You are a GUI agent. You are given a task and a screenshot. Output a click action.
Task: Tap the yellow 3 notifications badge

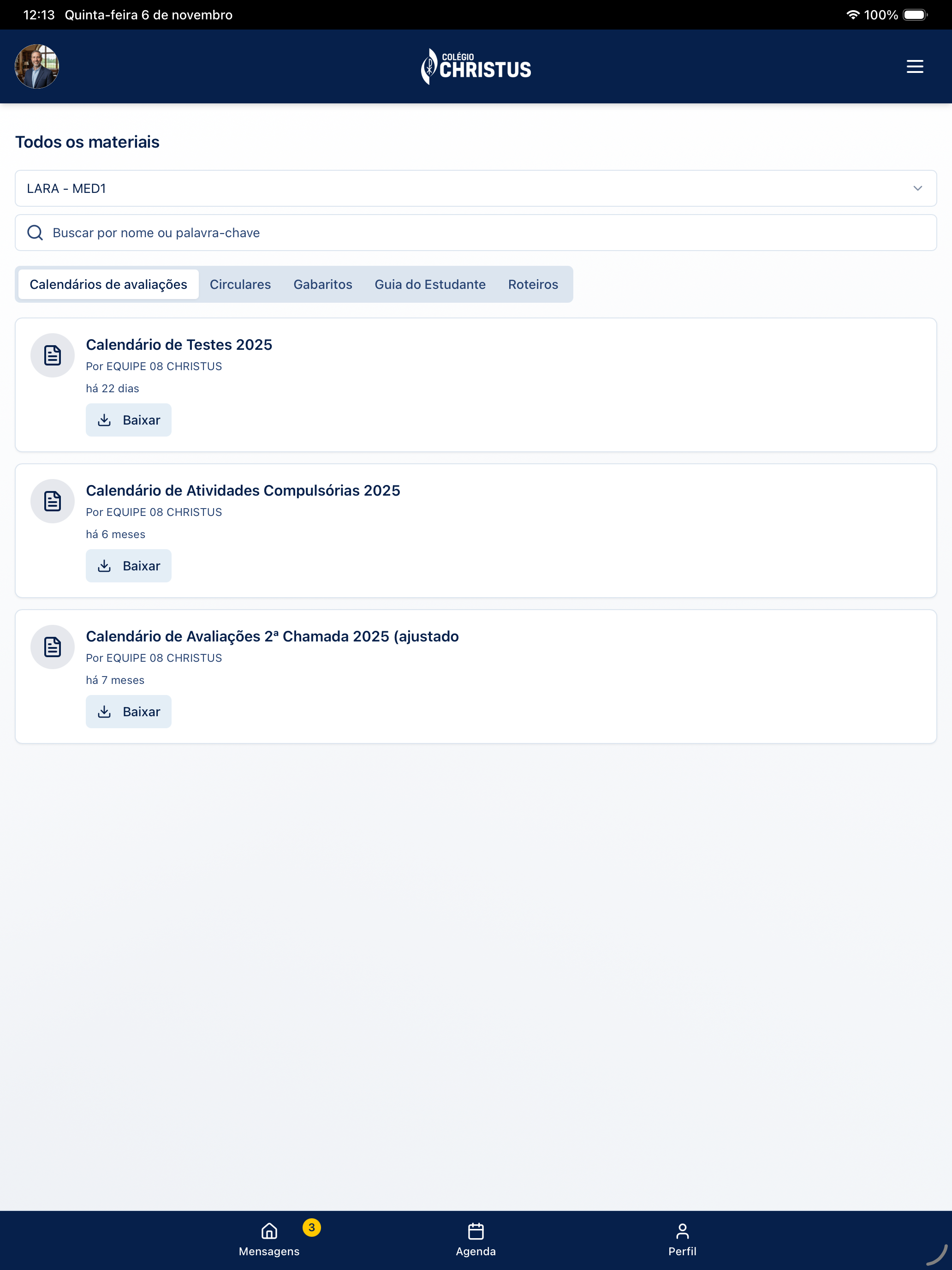pos(312,1228)
